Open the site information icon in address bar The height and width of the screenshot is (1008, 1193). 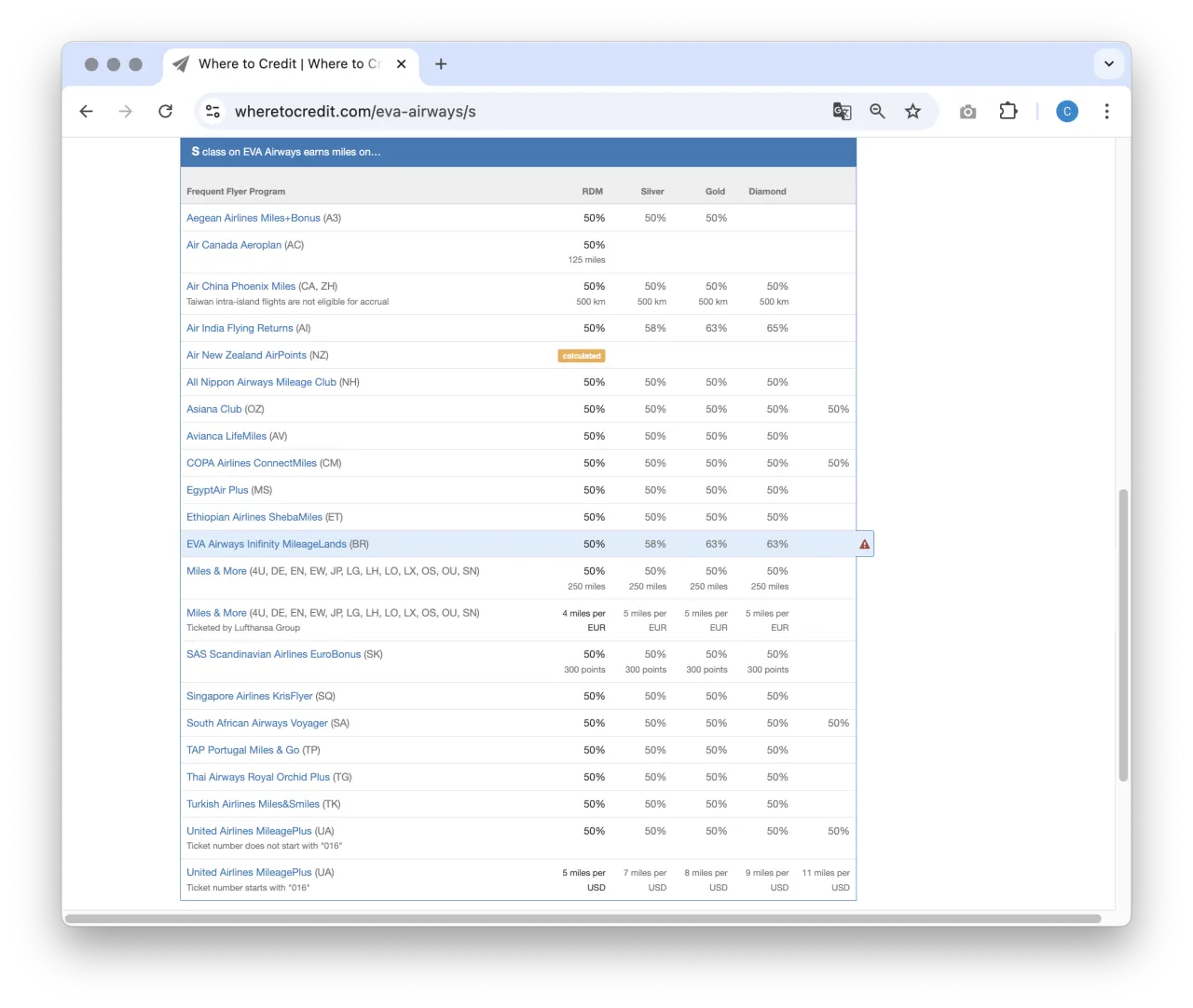point(213,112)
